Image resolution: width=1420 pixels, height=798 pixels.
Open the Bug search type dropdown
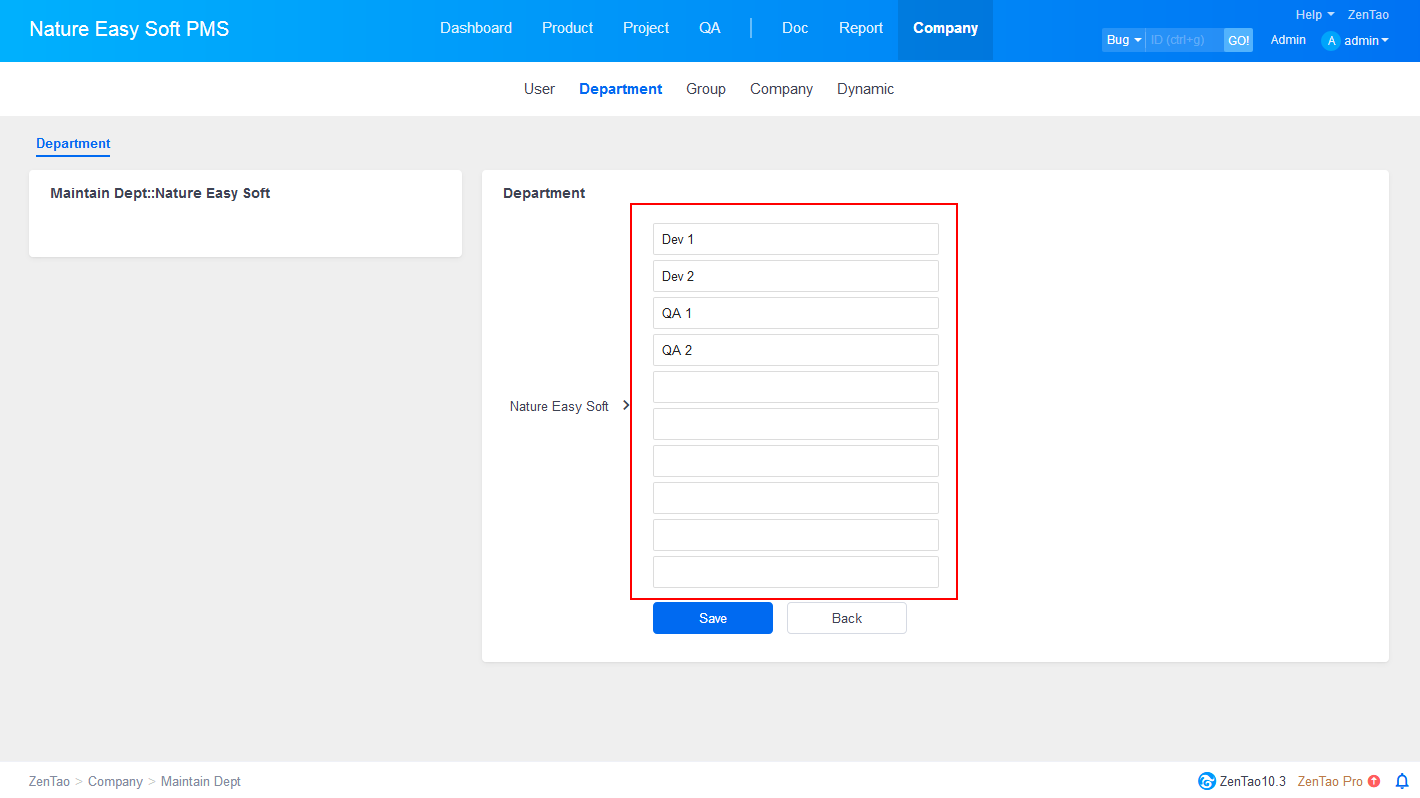pyautogui.click(x=1123, y=40)
